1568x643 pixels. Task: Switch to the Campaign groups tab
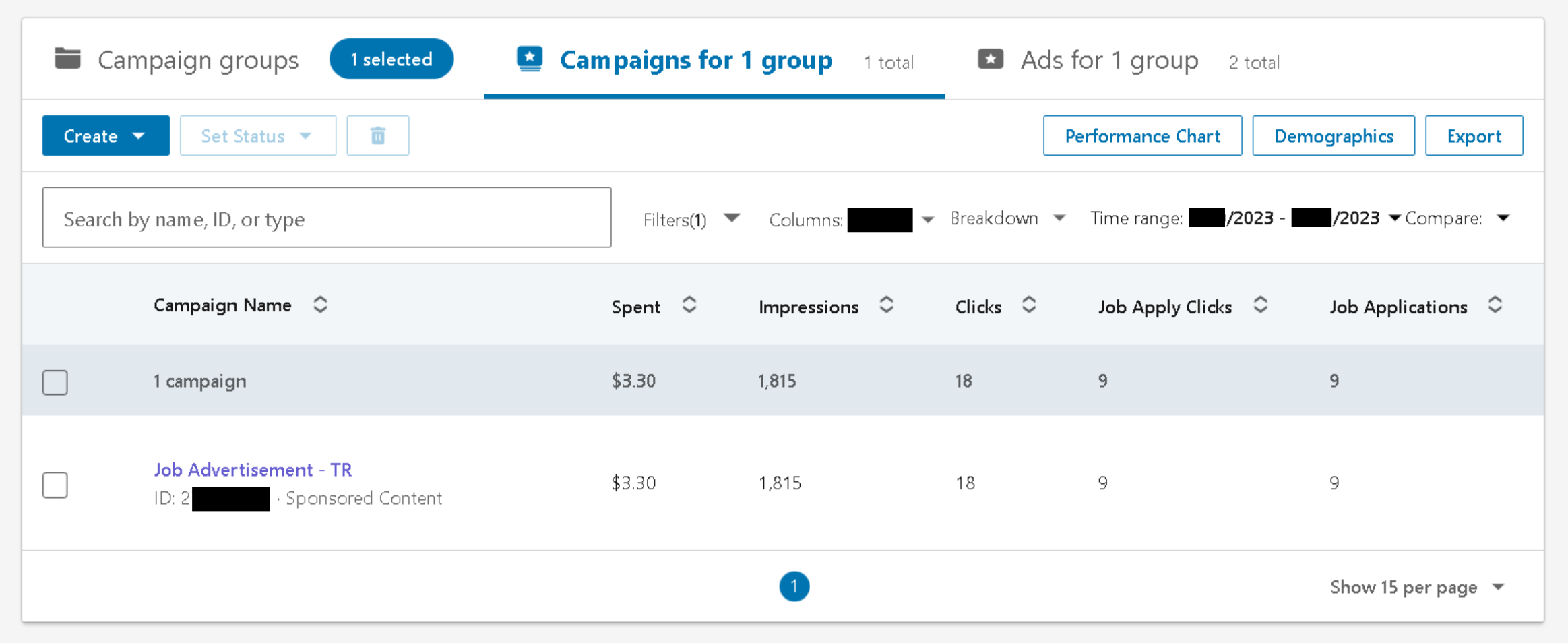[197, 60]
